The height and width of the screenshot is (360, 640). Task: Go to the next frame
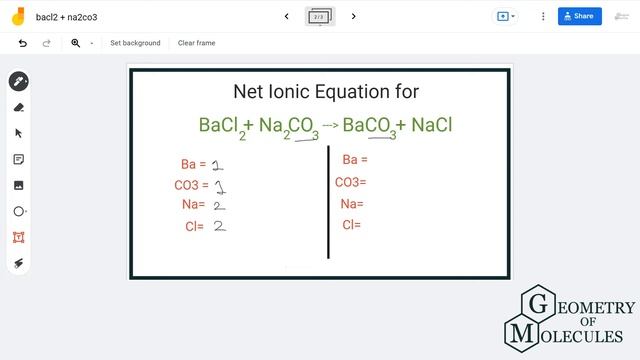(x=353, y=16)
